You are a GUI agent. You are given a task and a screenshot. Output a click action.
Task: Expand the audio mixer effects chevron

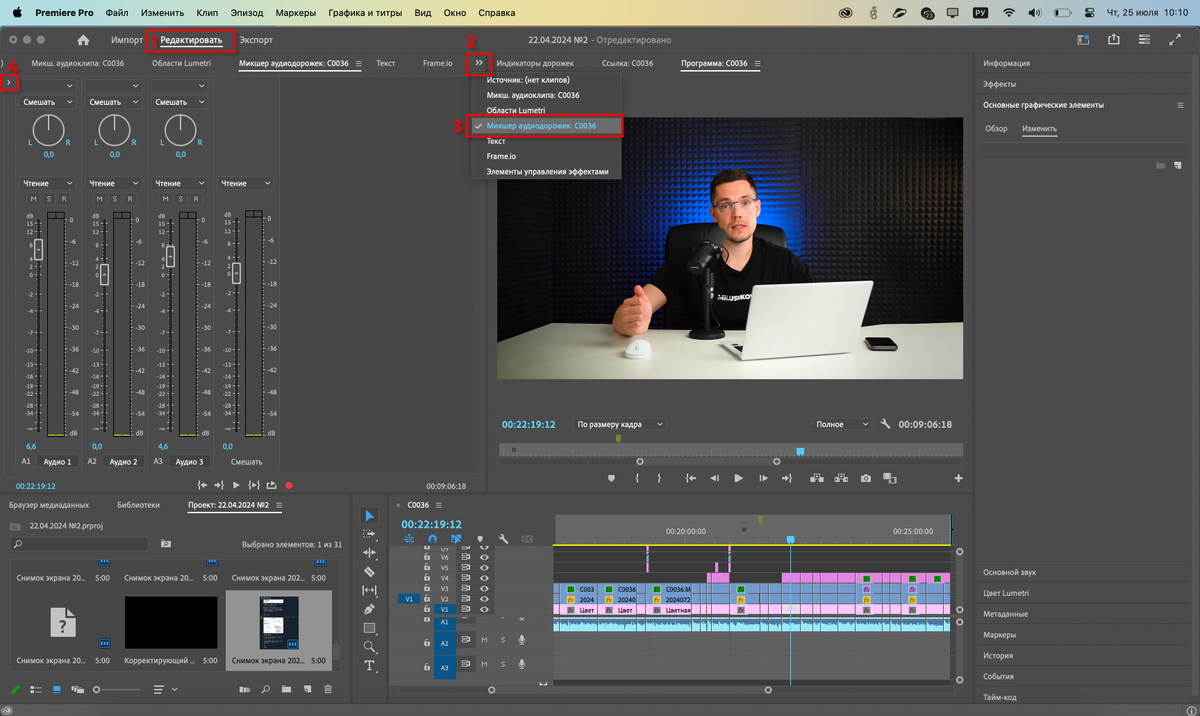tap(8, 83)
